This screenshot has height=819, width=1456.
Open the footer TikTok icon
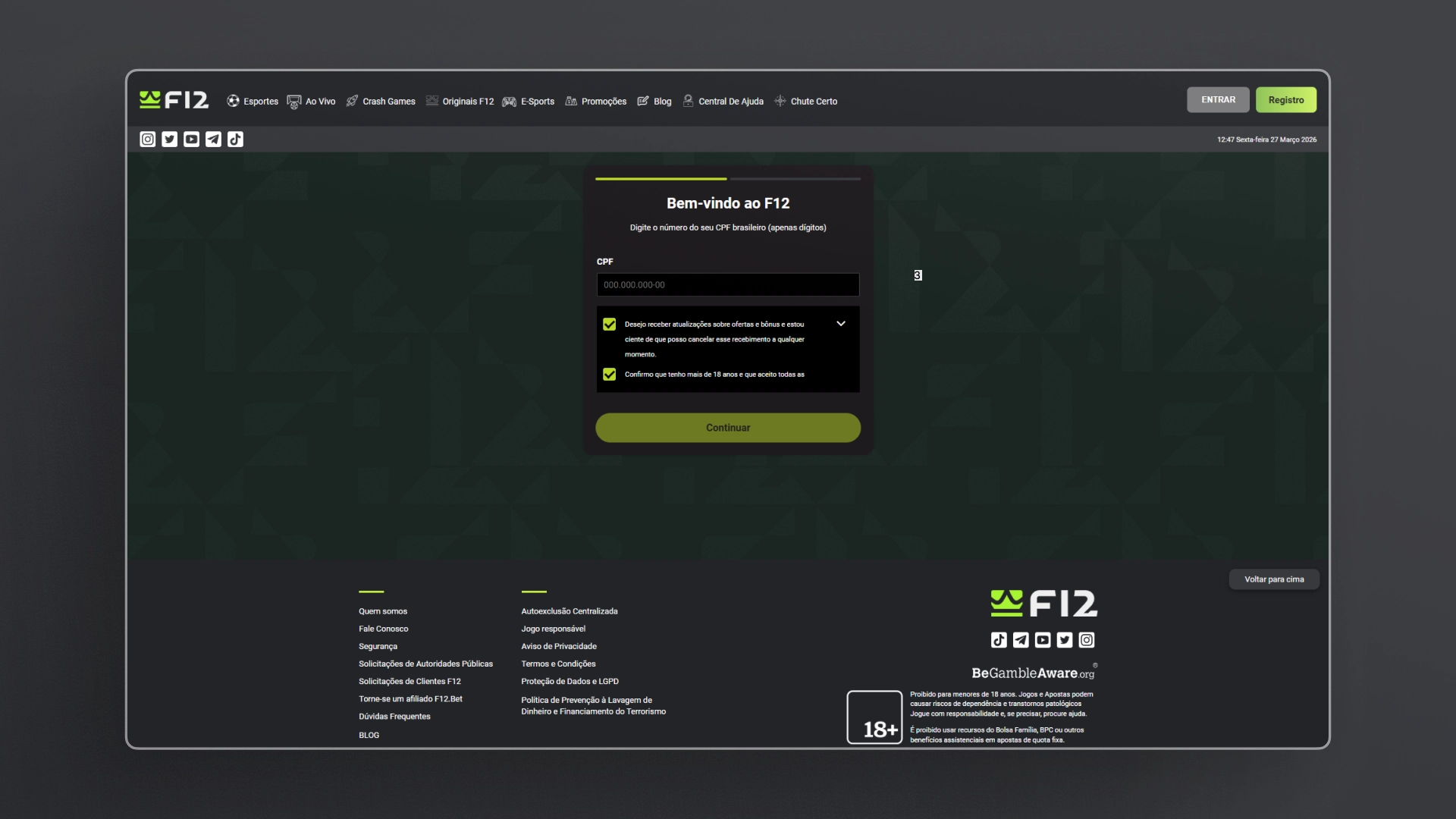(999, 640)
